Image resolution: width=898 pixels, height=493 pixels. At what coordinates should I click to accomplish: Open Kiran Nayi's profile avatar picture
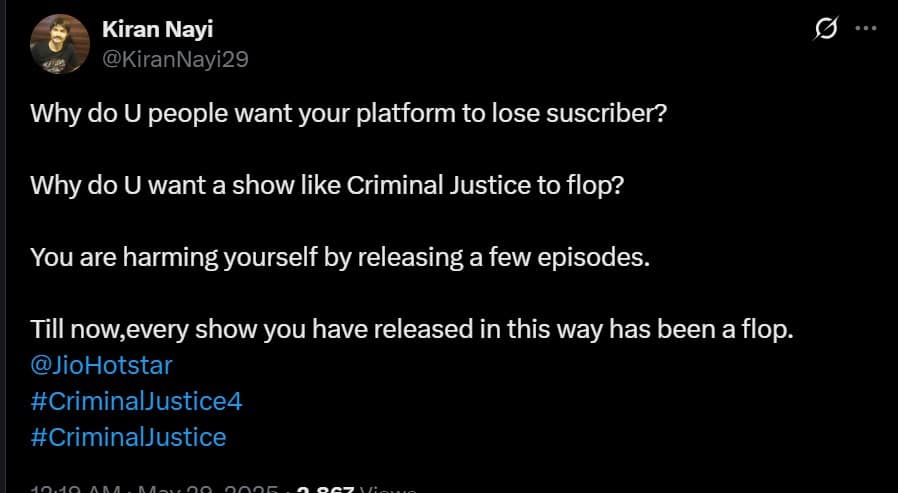[60, 44]
